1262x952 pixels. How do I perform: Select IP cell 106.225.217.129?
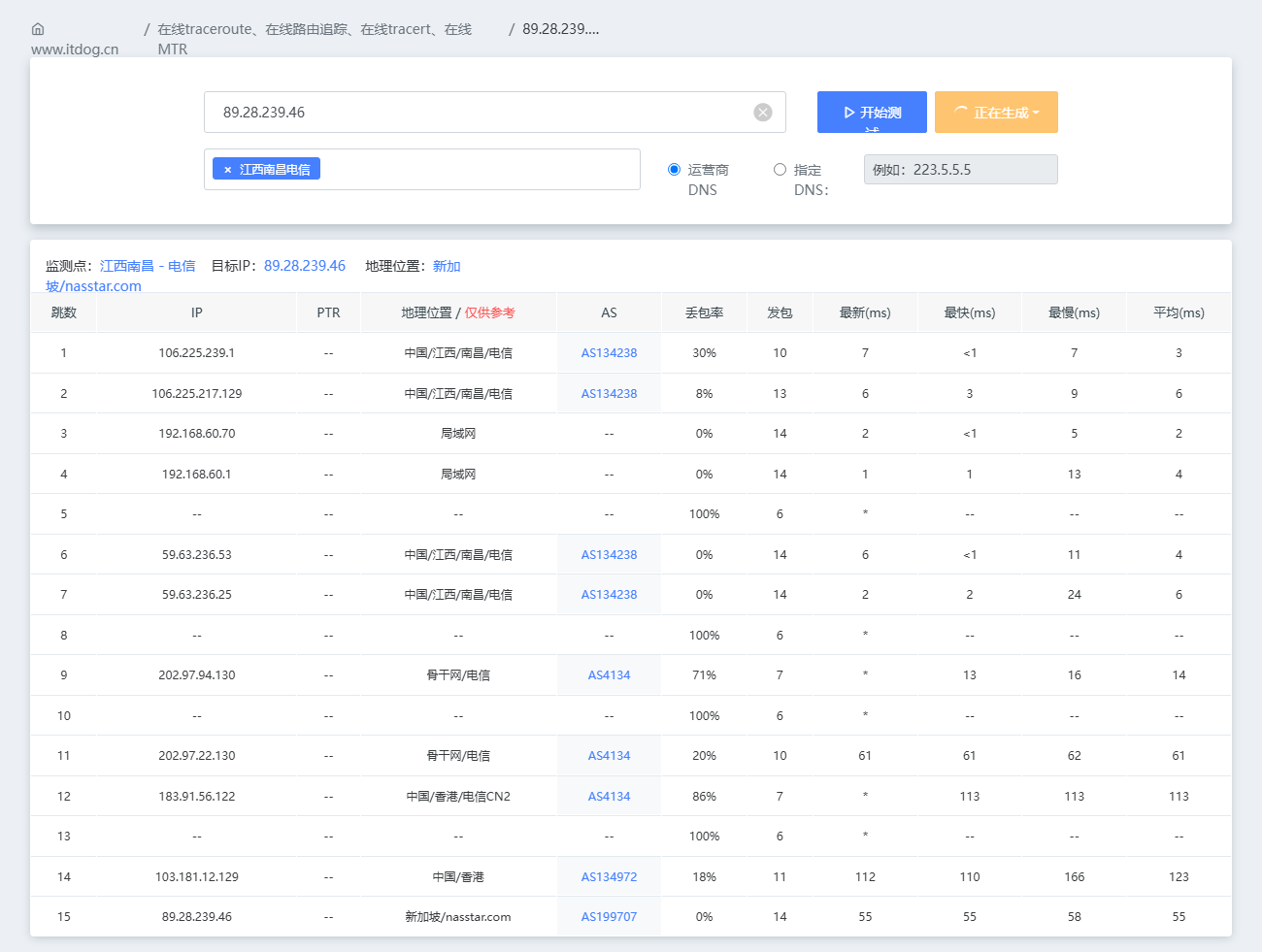pyautogui.click(x=197, y=394)
